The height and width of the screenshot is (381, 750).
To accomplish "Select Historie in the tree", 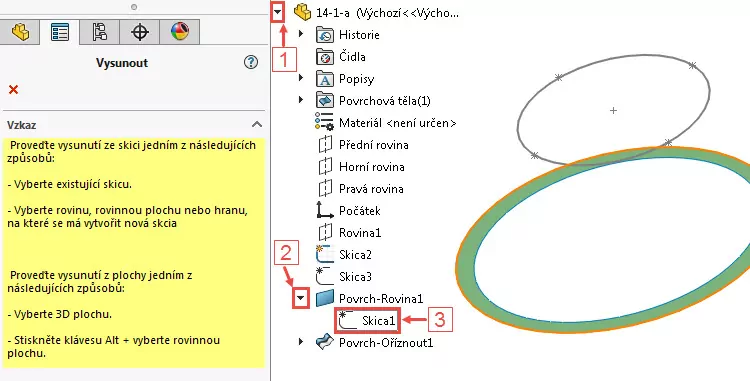I will click(359, 35).
